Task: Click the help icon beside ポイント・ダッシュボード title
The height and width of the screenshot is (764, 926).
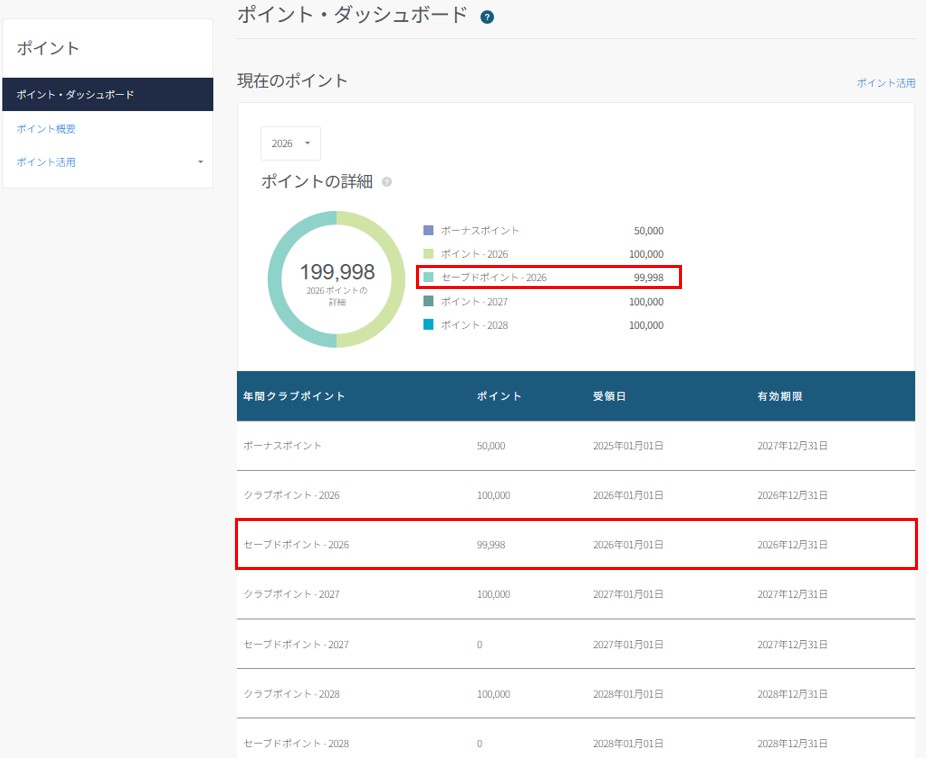Action: (x=487, y=17)
